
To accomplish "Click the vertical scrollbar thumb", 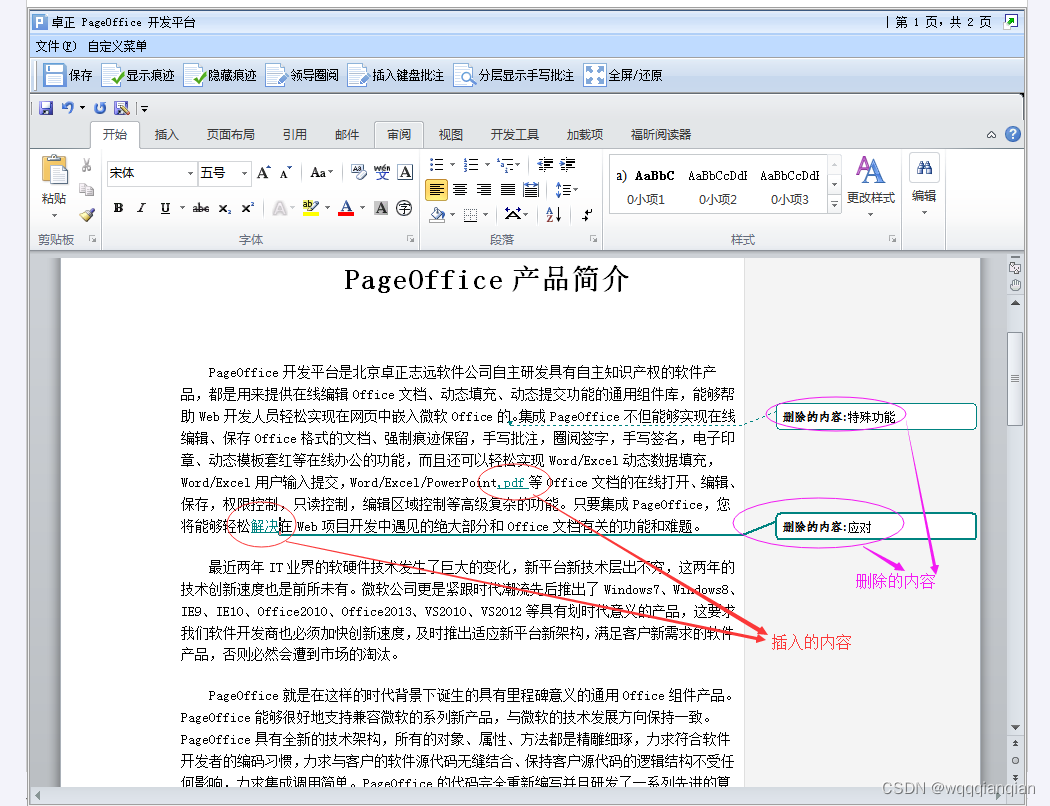I will point(1015,379).
